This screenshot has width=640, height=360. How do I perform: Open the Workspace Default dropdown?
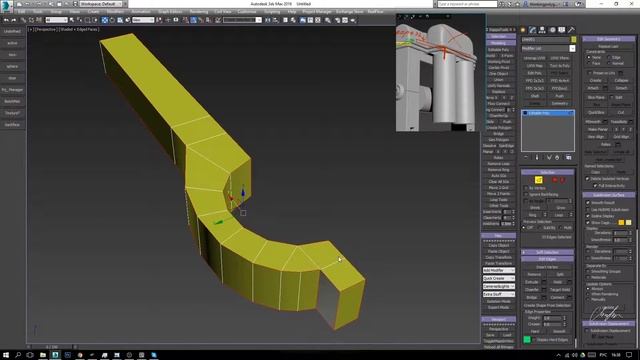click(x=100, y=4)
